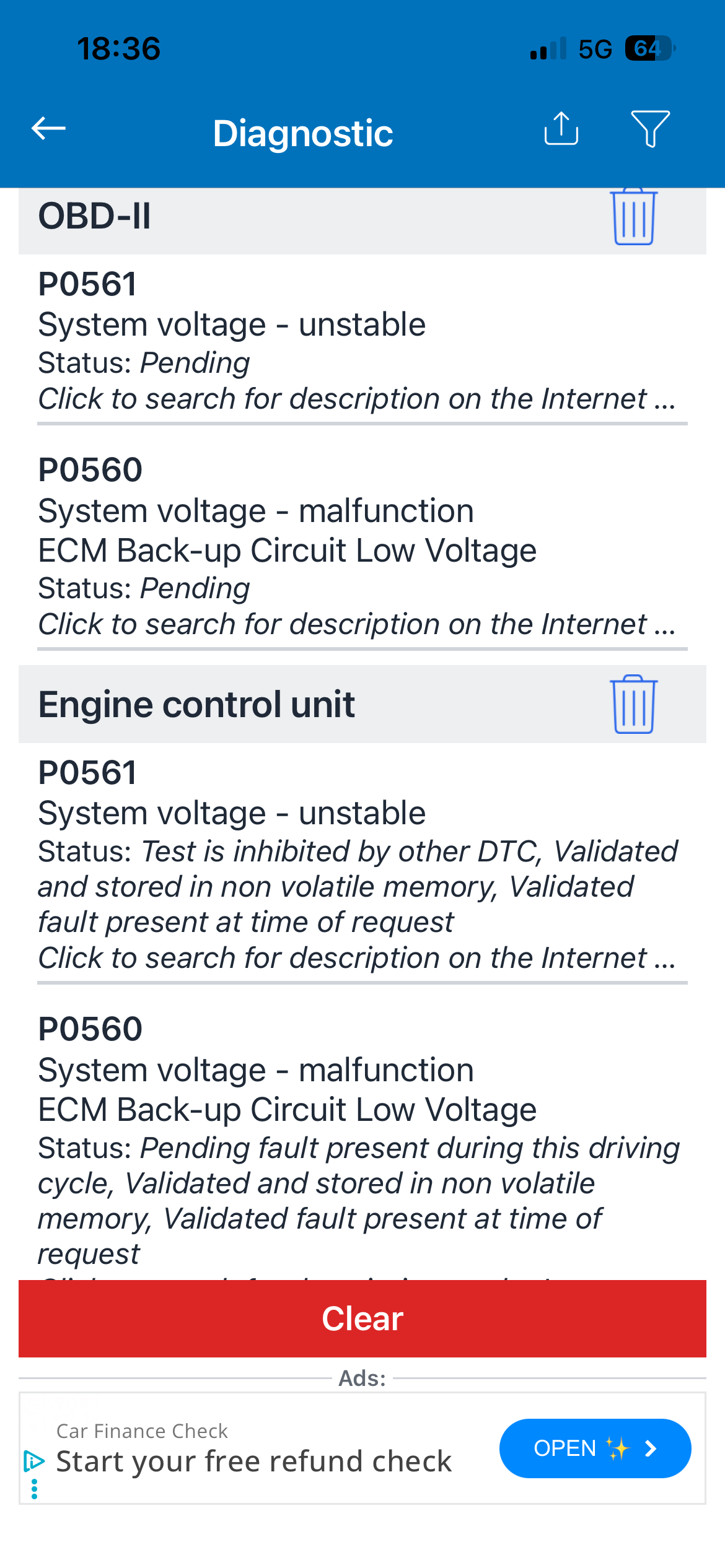Image resolution: width=725 pixels, height=1568 pixels.
Task: Tap "ECM Back-up Circuit Low Voltage" under OBD-II
Action: click(x=287, y=551)
